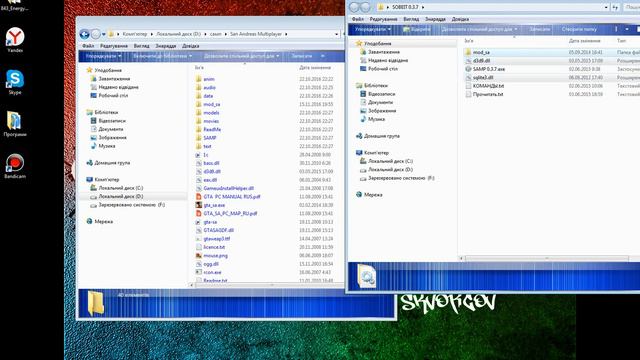The image size is (640, 360).
Task: Click Відеозаписи icon in San Andreas window
Action: pos(93,121)
